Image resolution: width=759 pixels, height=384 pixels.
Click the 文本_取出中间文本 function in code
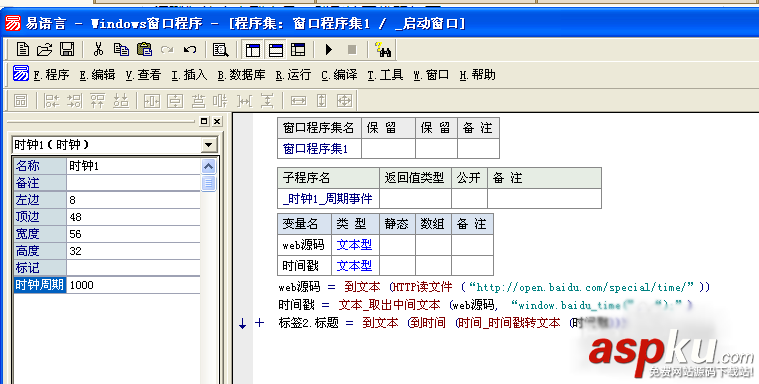(389, 305)
